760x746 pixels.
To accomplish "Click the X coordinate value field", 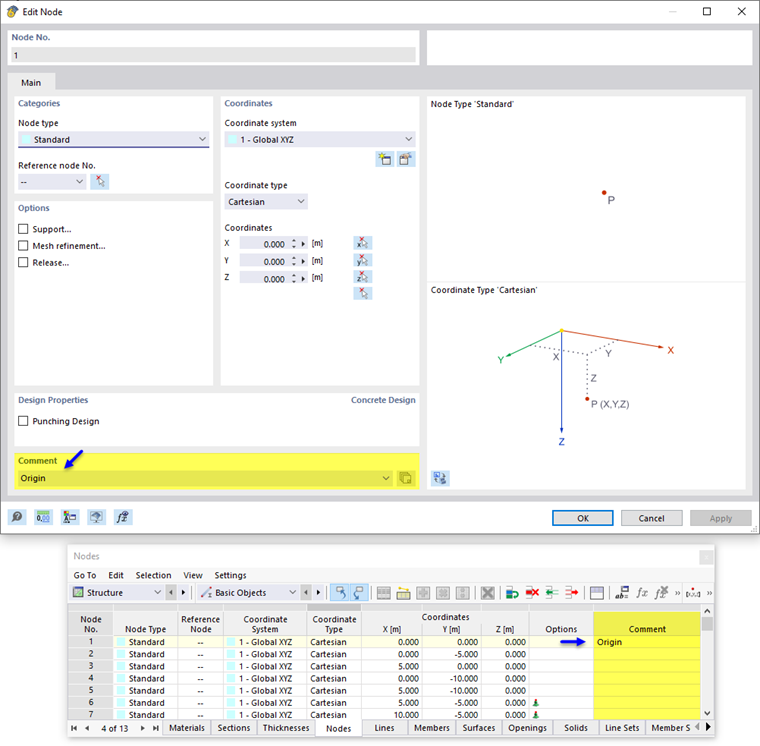I will (263, 244).
